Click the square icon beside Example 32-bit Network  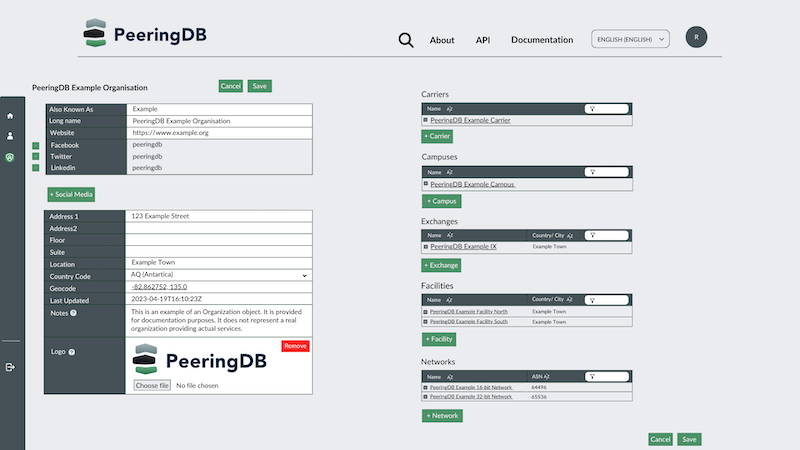click(426, 397)
